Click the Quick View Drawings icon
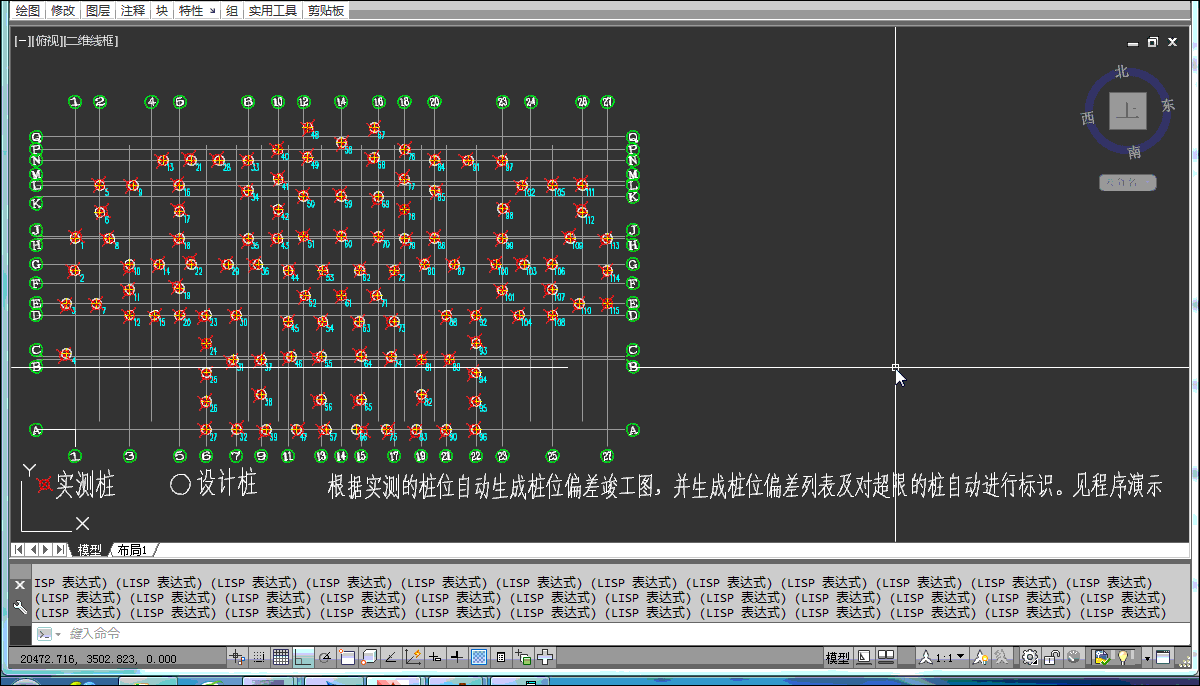This screenshot has width=1200, height=686. pyautogui.click(x=886, y=657)
